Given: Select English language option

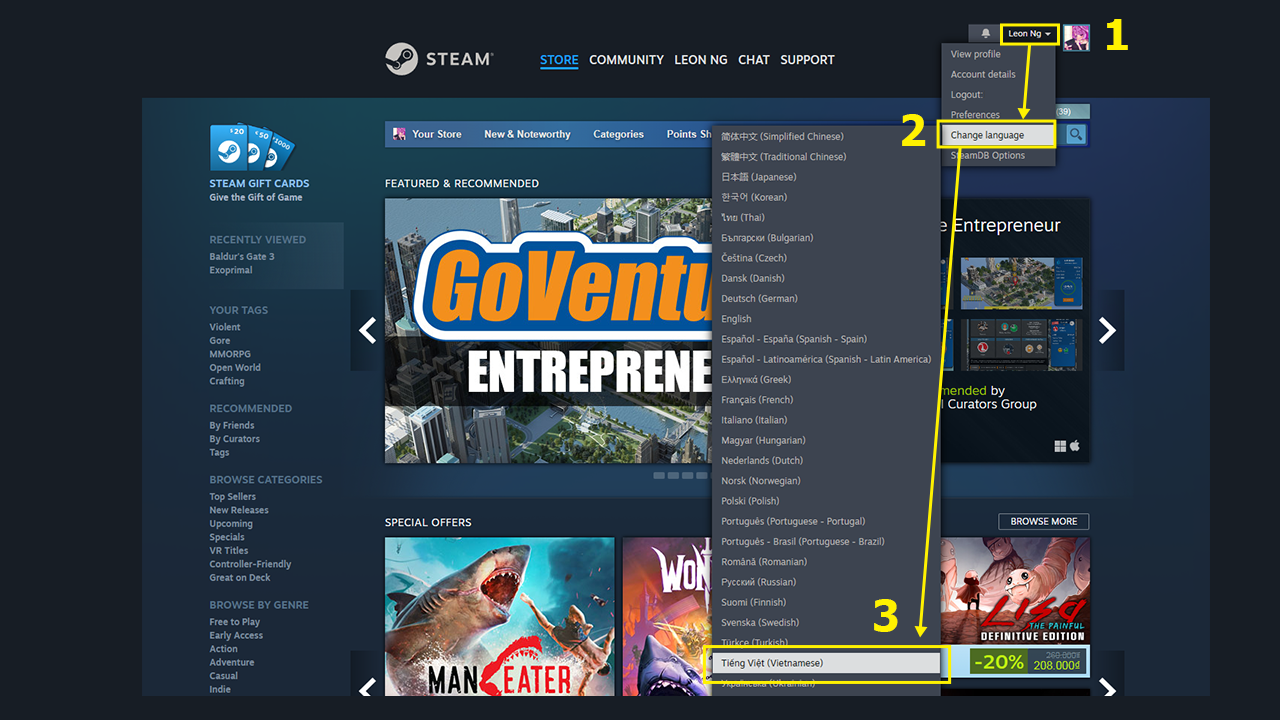Looking at the screenshot, I should coord(826,319).
